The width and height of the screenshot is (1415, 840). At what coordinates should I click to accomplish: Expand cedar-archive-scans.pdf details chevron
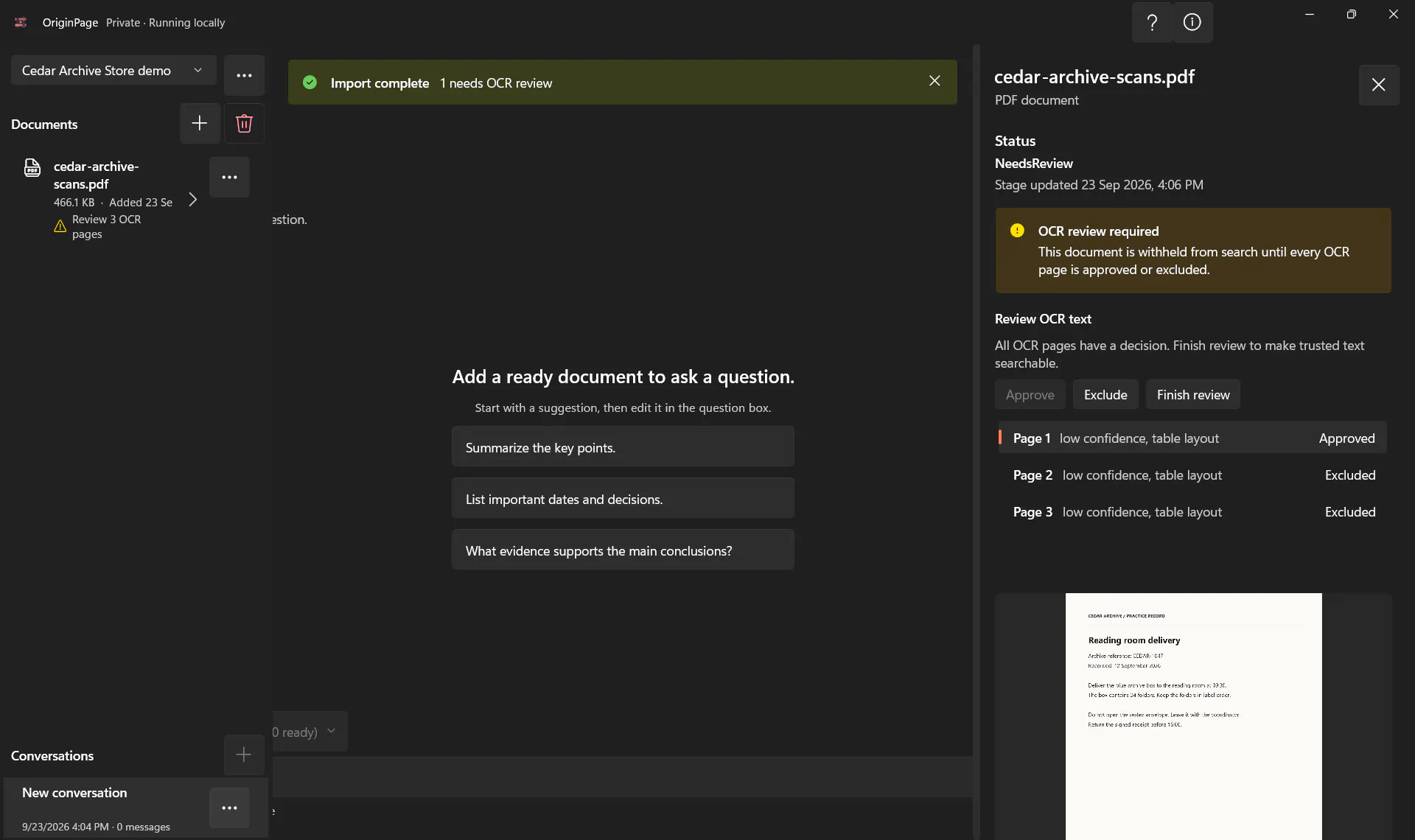[x=192, y=200]
